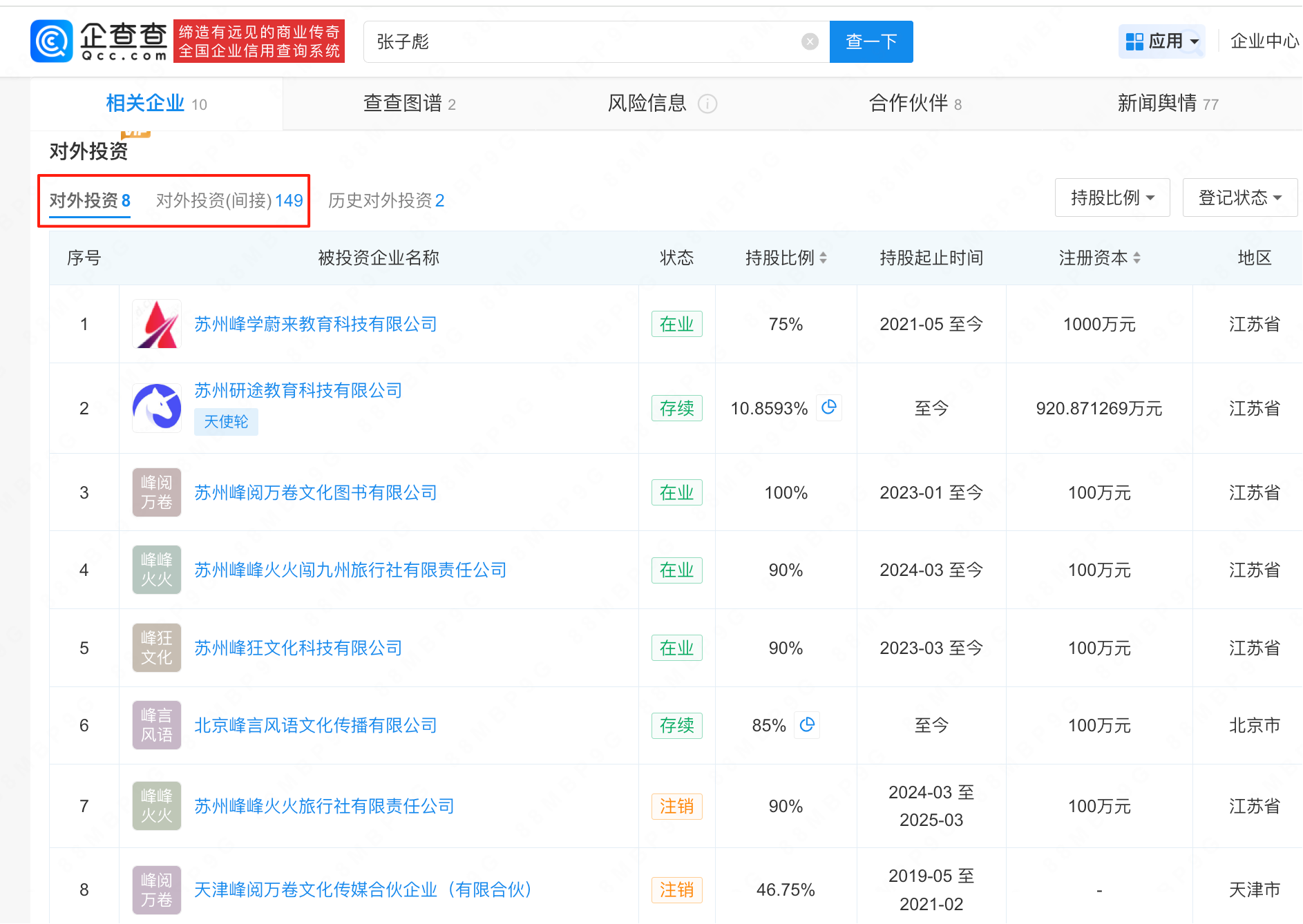The width and height of the screenshot is (1303, 924).
Task: Click the 天使轮 funding tag
Action: (x=226, y=422)
